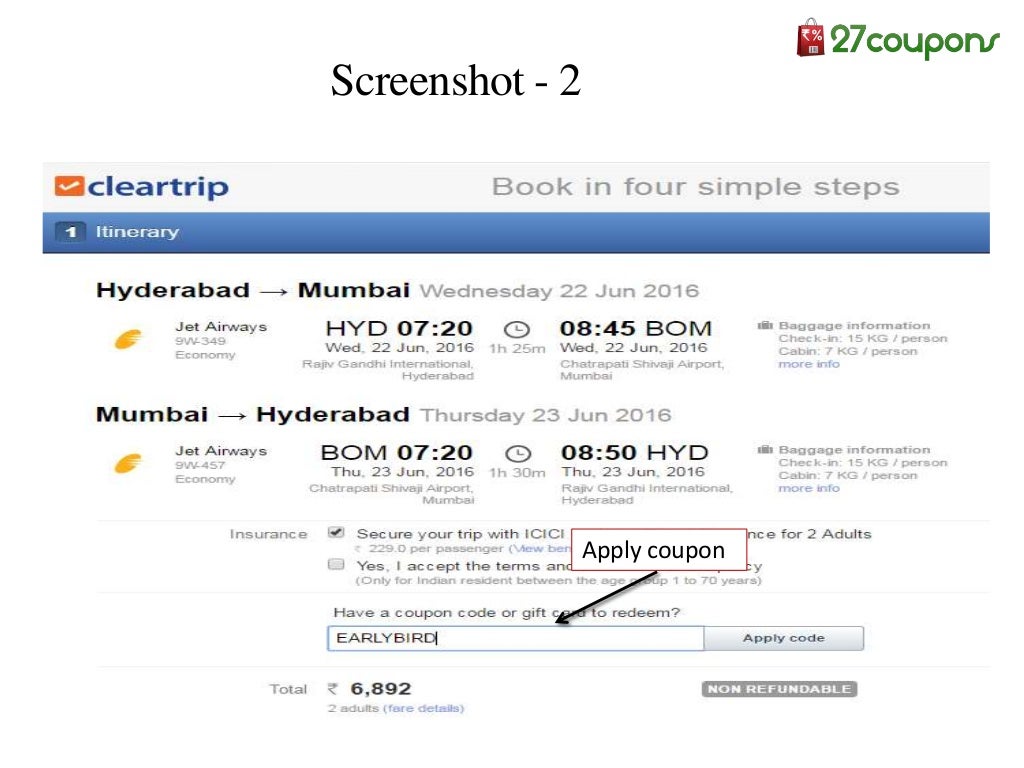Uncheck the ICICI trip insurance checkbox
Screen dimensions: 1024x768
(336, 532)
